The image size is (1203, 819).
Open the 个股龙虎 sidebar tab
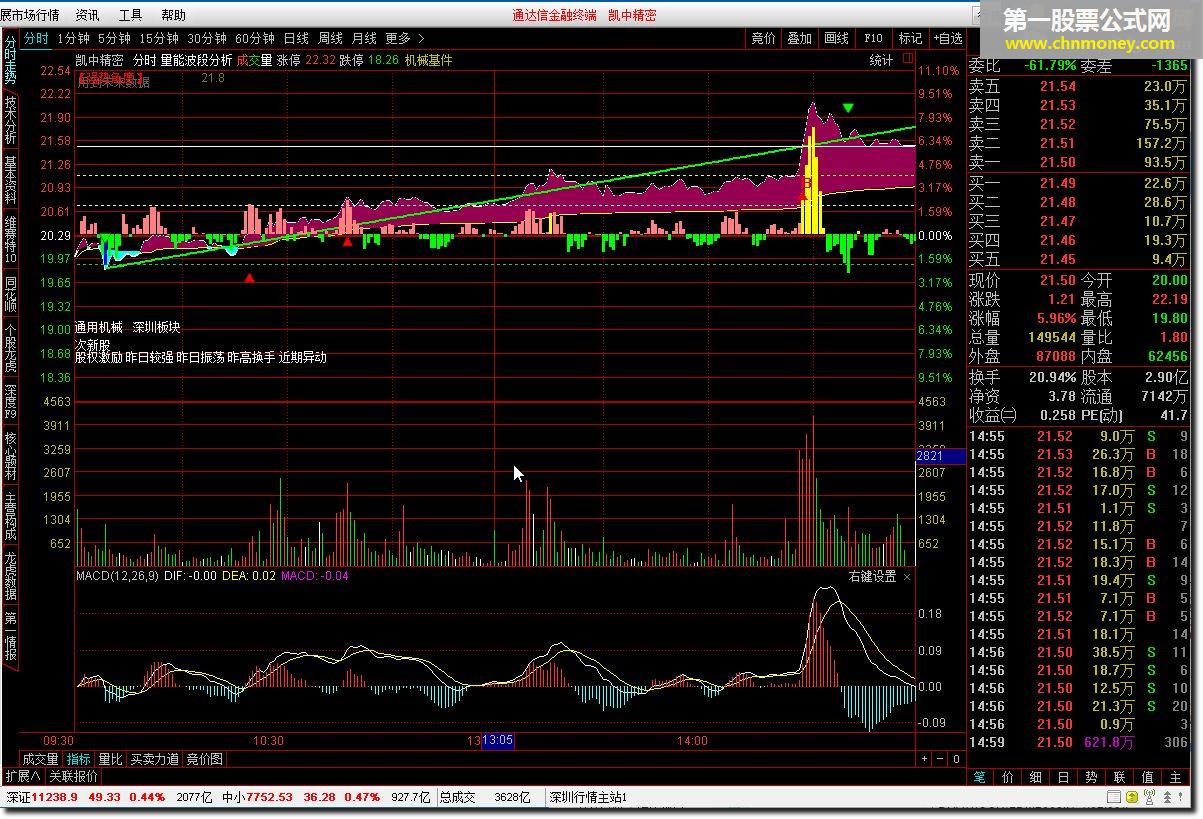click(x=10, y=349)
